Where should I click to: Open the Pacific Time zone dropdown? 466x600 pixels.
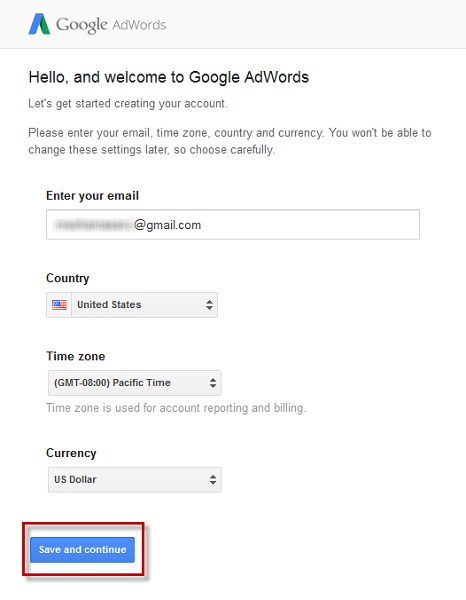point(135,383)
